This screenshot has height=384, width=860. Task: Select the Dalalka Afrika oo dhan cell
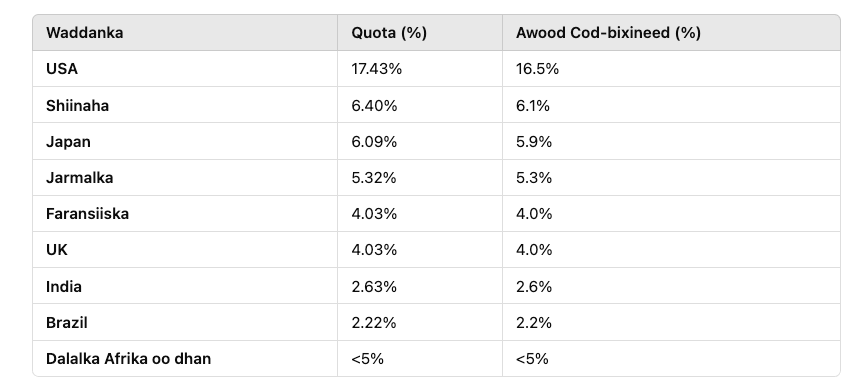[128, 359]
